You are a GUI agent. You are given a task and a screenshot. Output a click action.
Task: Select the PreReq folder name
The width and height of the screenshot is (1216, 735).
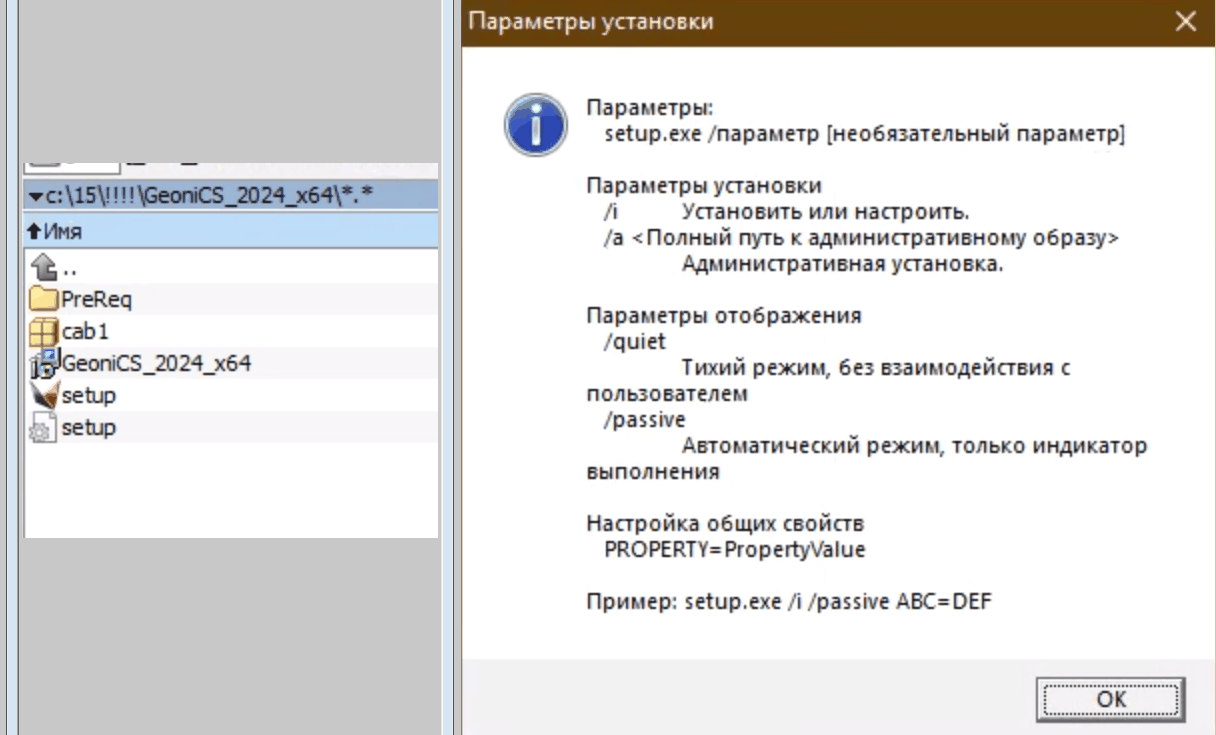point(96,299)
